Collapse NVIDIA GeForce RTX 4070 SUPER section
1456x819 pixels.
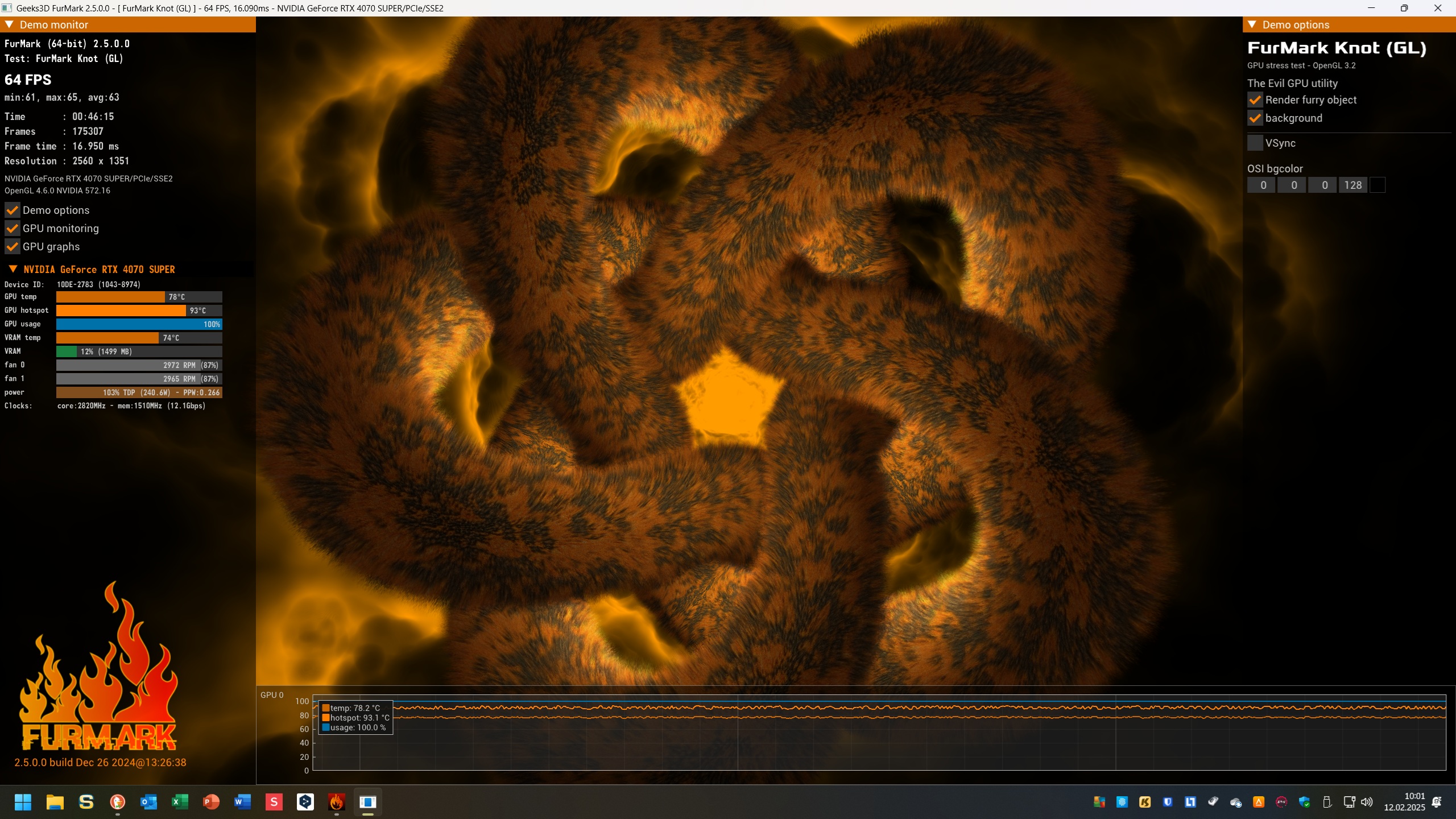[x=13, y=269]
